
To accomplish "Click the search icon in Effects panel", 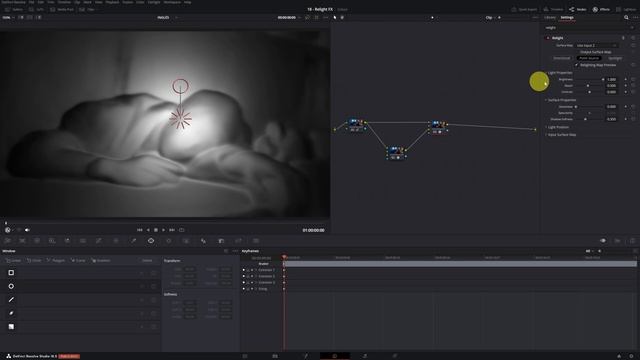I will pos(626,18).
